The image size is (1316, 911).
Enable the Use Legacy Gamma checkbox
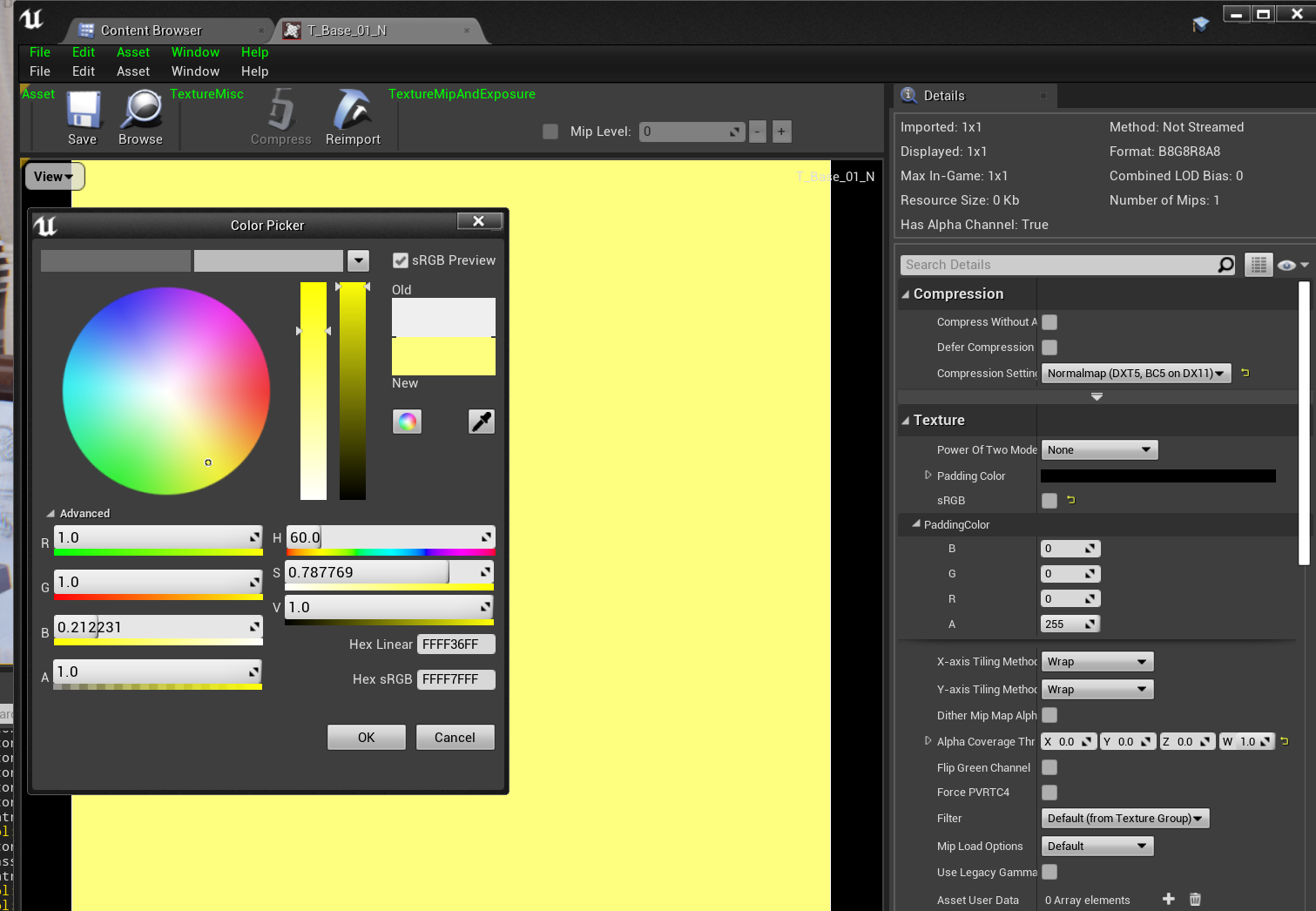click(x=1049, y=872)
